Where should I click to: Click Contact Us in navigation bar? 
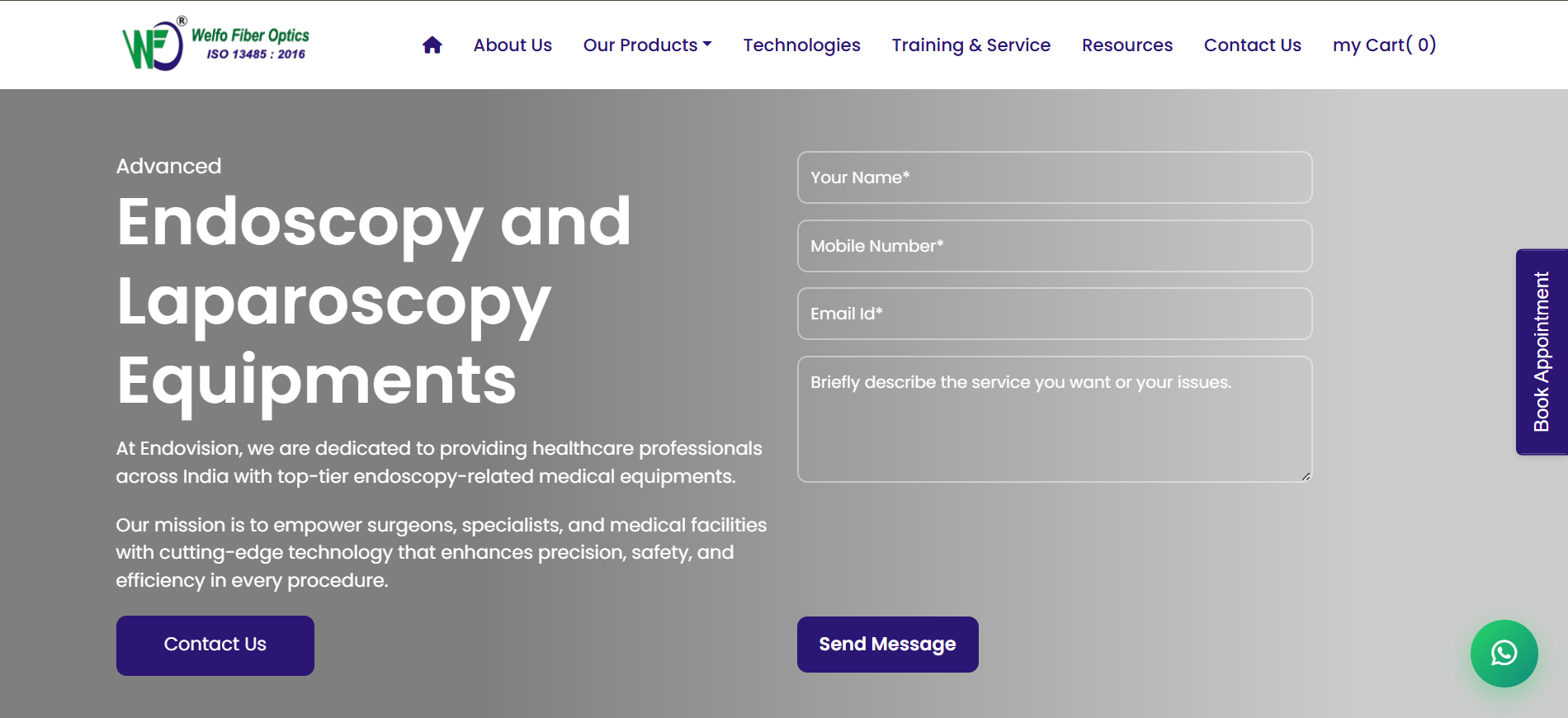pyautogui.click(x=1252, y=45)
